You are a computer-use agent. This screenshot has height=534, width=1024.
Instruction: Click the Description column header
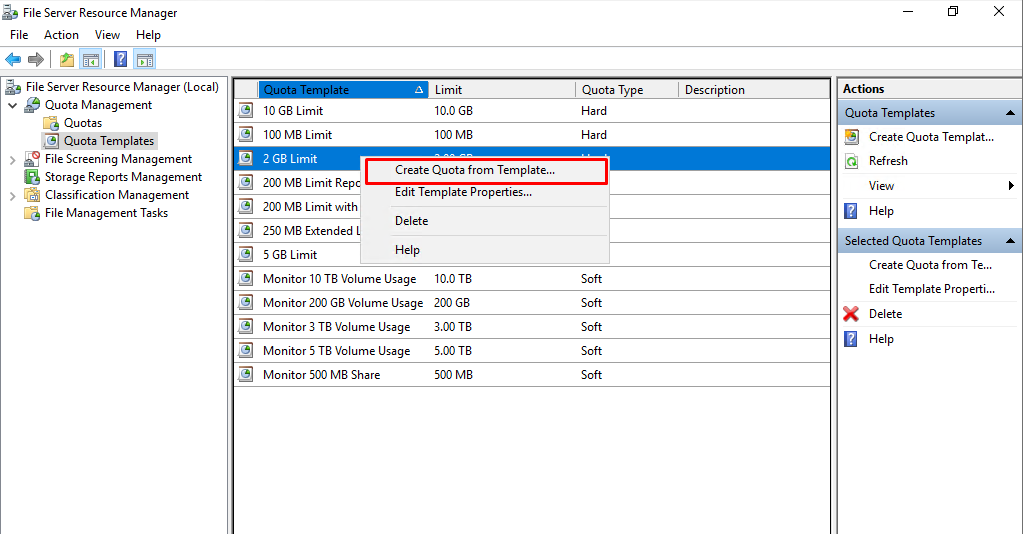[754, 89]
